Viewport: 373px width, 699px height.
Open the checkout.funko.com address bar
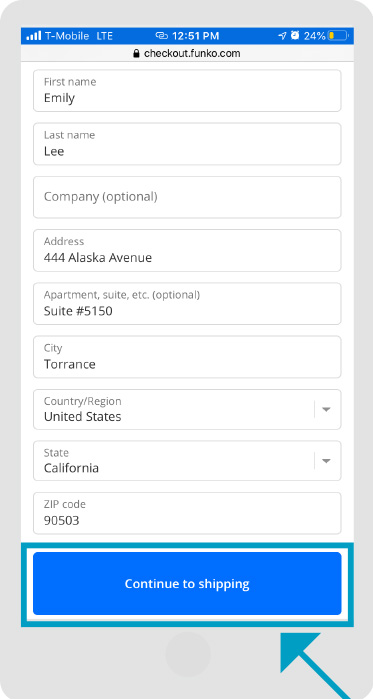click(x=187, y=53)
